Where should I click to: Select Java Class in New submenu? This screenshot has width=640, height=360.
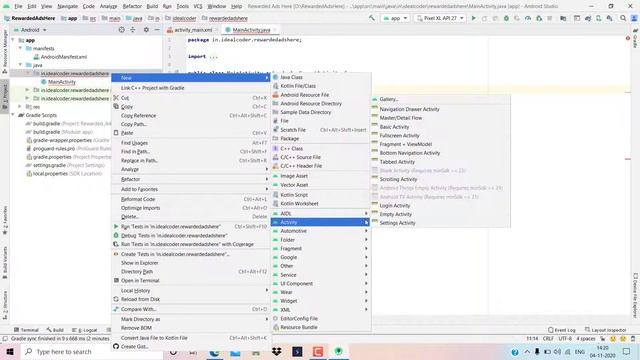[x=291, y=77]
